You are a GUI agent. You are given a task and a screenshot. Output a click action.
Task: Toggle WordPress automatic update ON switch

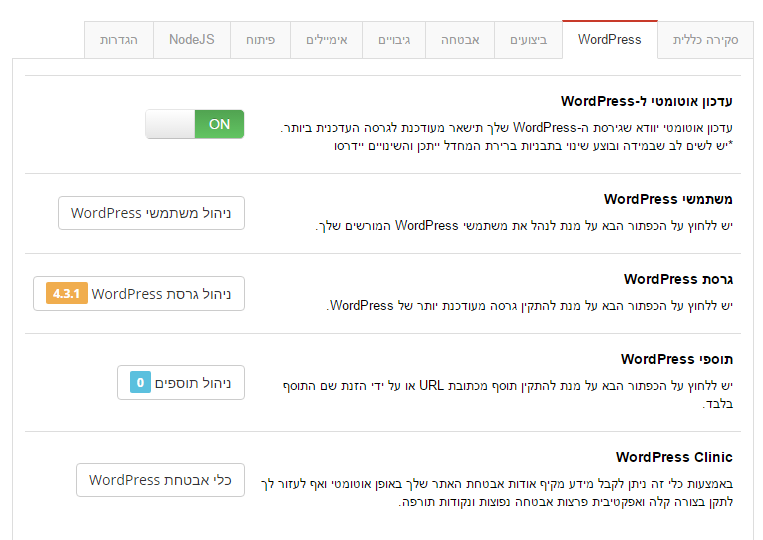(195, 124)
